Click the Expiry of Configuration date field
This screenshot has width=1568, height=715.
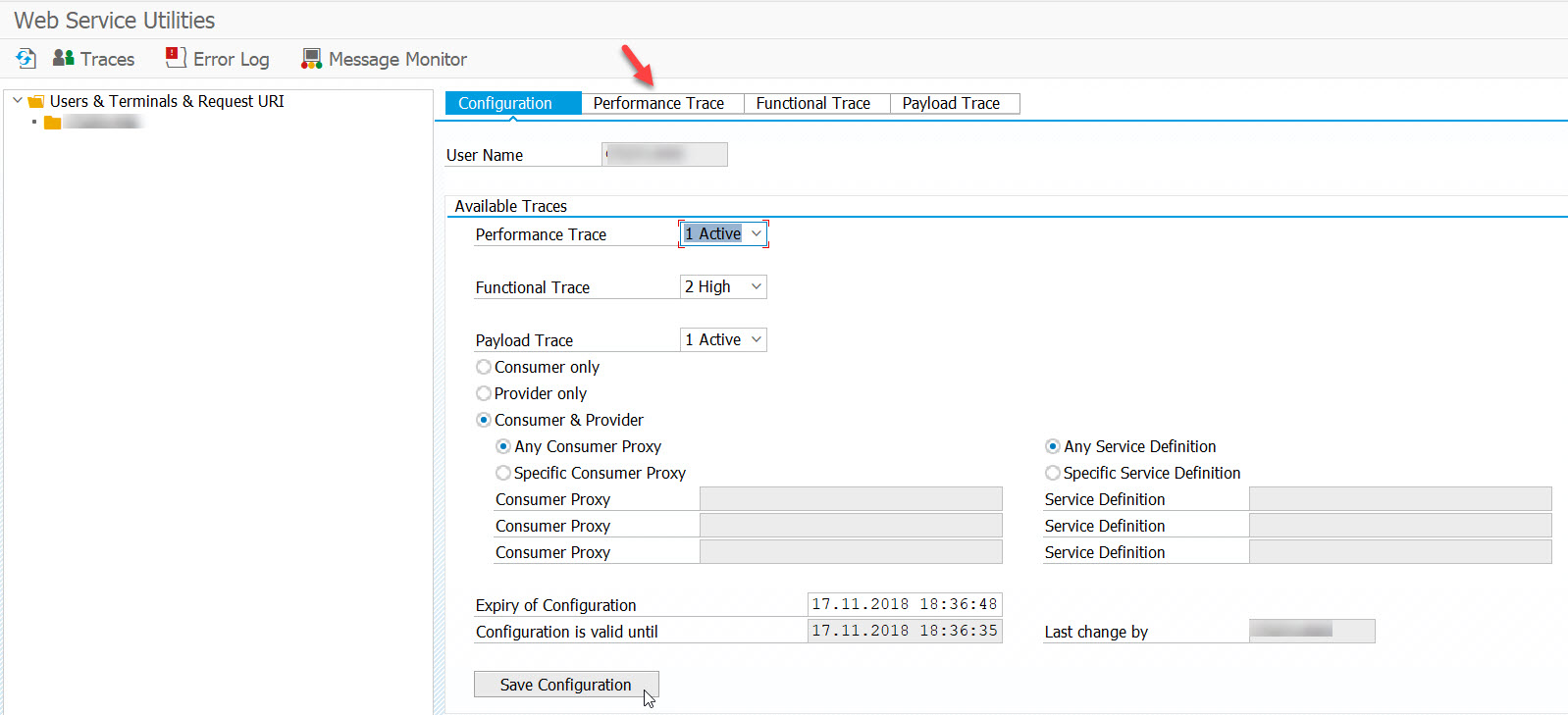(x=905, y=604)
